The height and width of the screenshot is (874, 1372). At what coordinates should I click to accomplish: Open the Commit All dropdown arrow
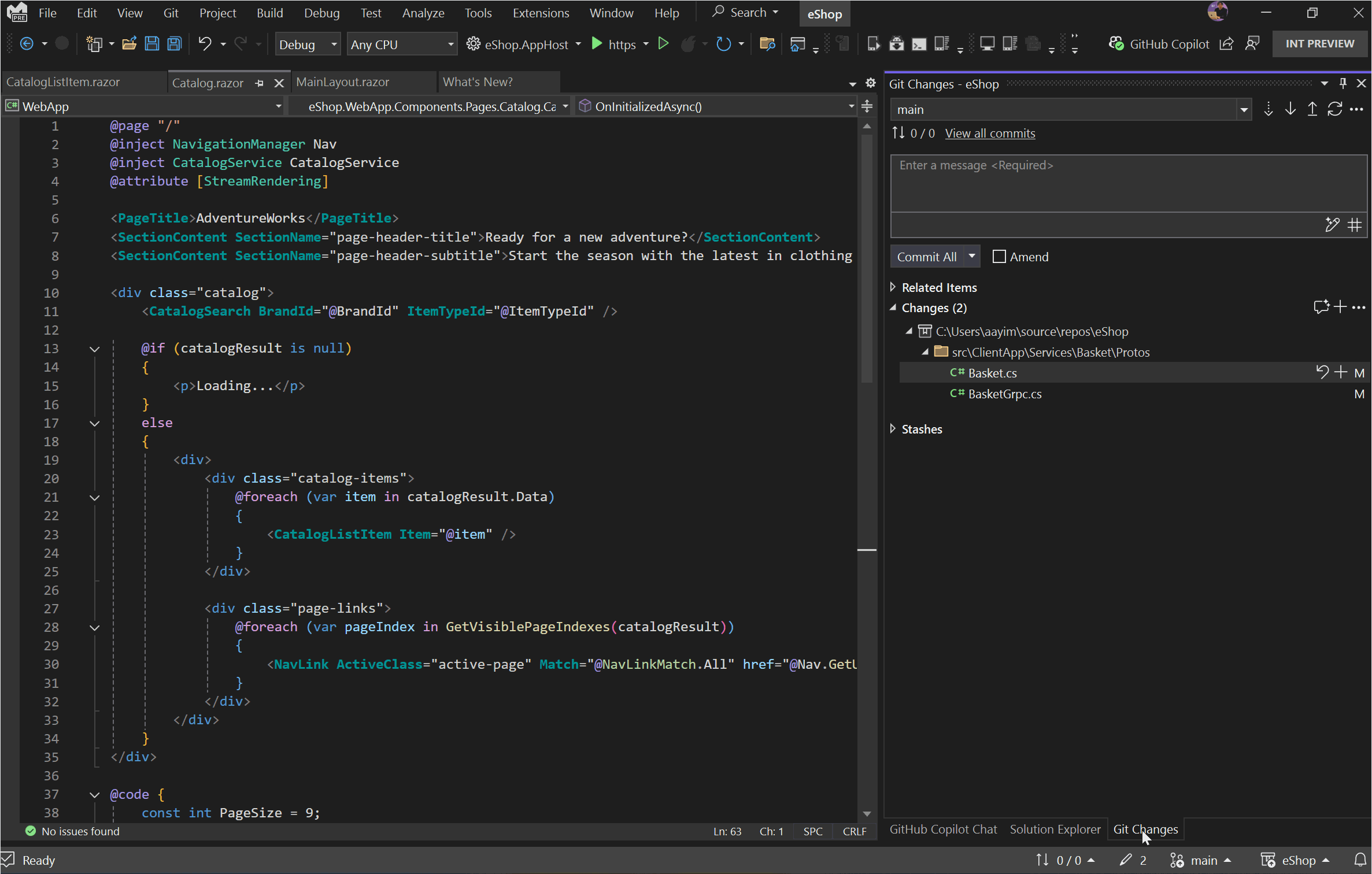pos(972,256)
